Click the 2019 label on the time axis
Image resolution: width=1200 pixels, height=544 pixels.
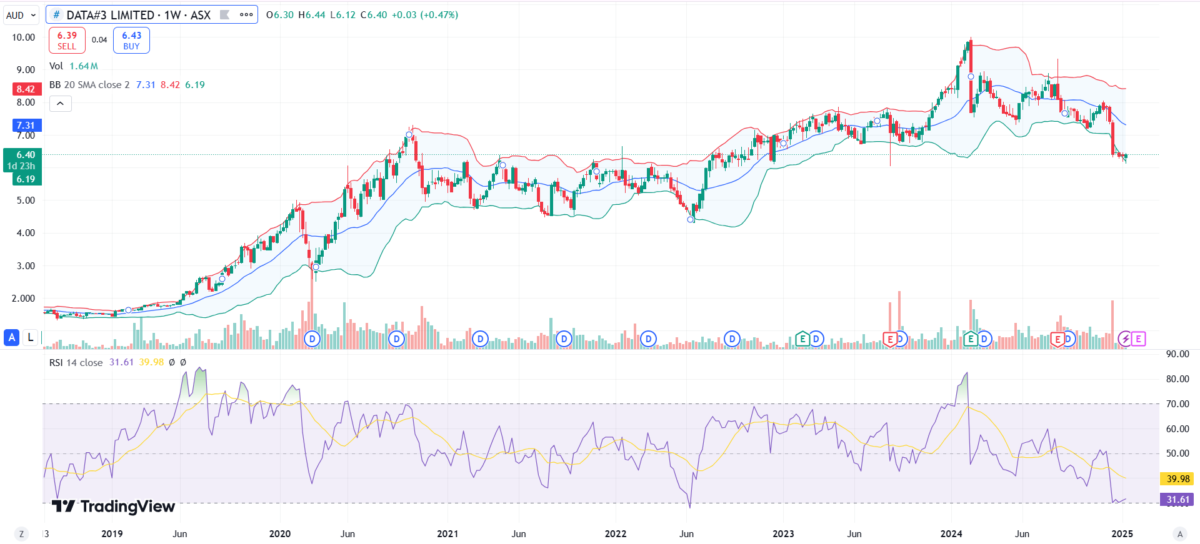pyautogui.click(x=111, y=534)
